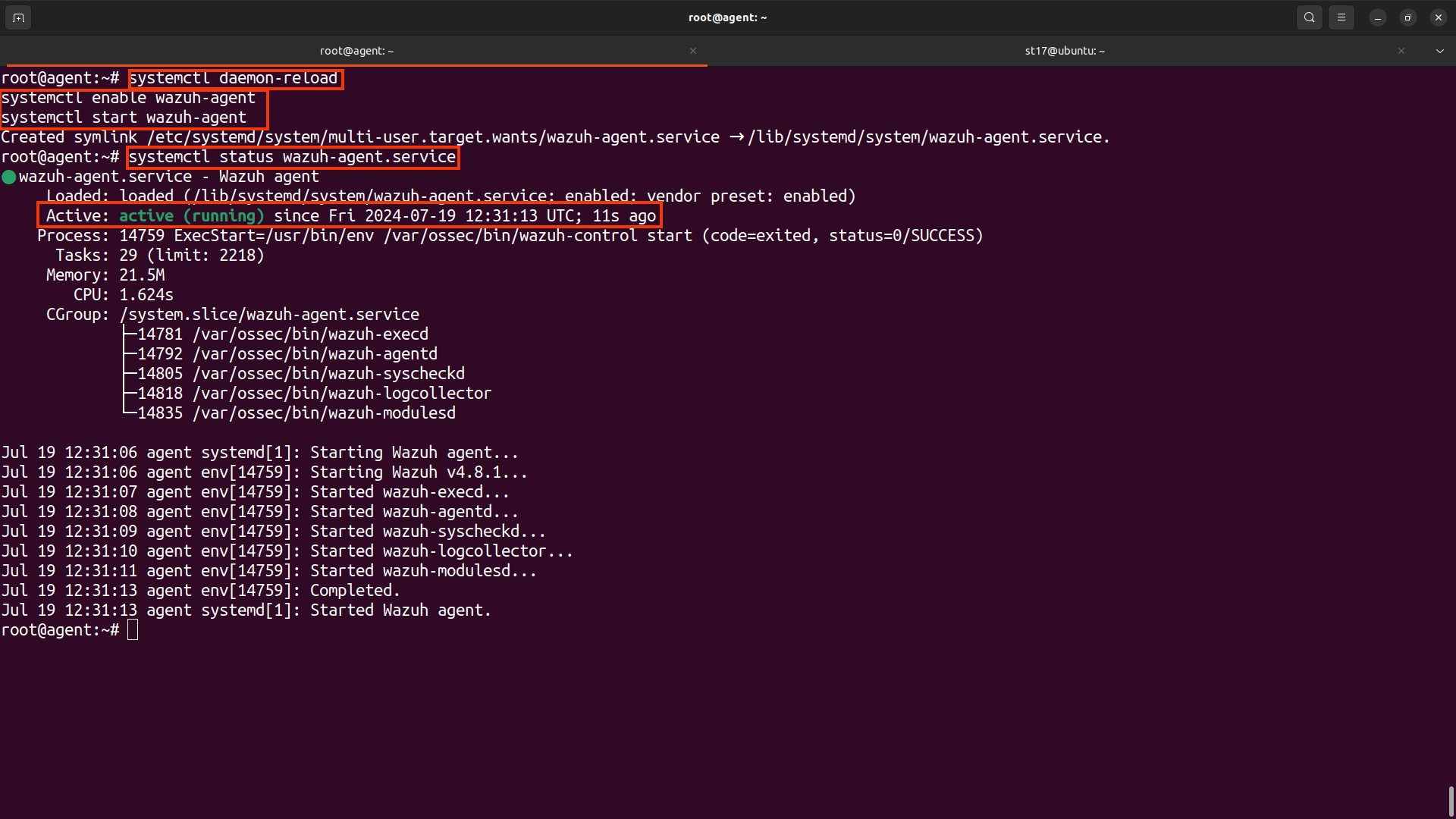1456x819 pixels.
Task: Click the 'Starting Wazuh agent...' log line
Action: (260, 453)
